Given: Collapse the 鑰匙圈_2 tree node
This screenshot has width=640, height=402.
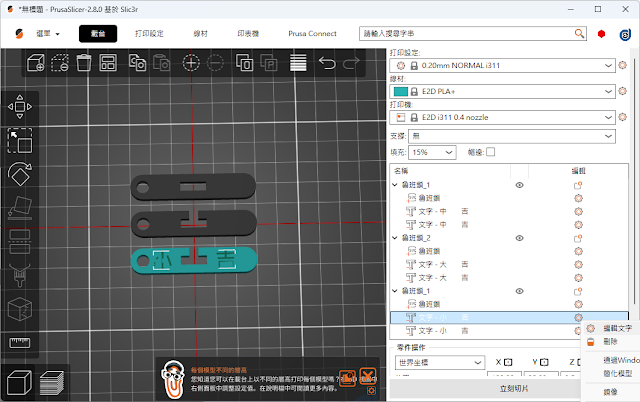Looking at the screenshot, I should pyautogui.click(x=395, y=238).
